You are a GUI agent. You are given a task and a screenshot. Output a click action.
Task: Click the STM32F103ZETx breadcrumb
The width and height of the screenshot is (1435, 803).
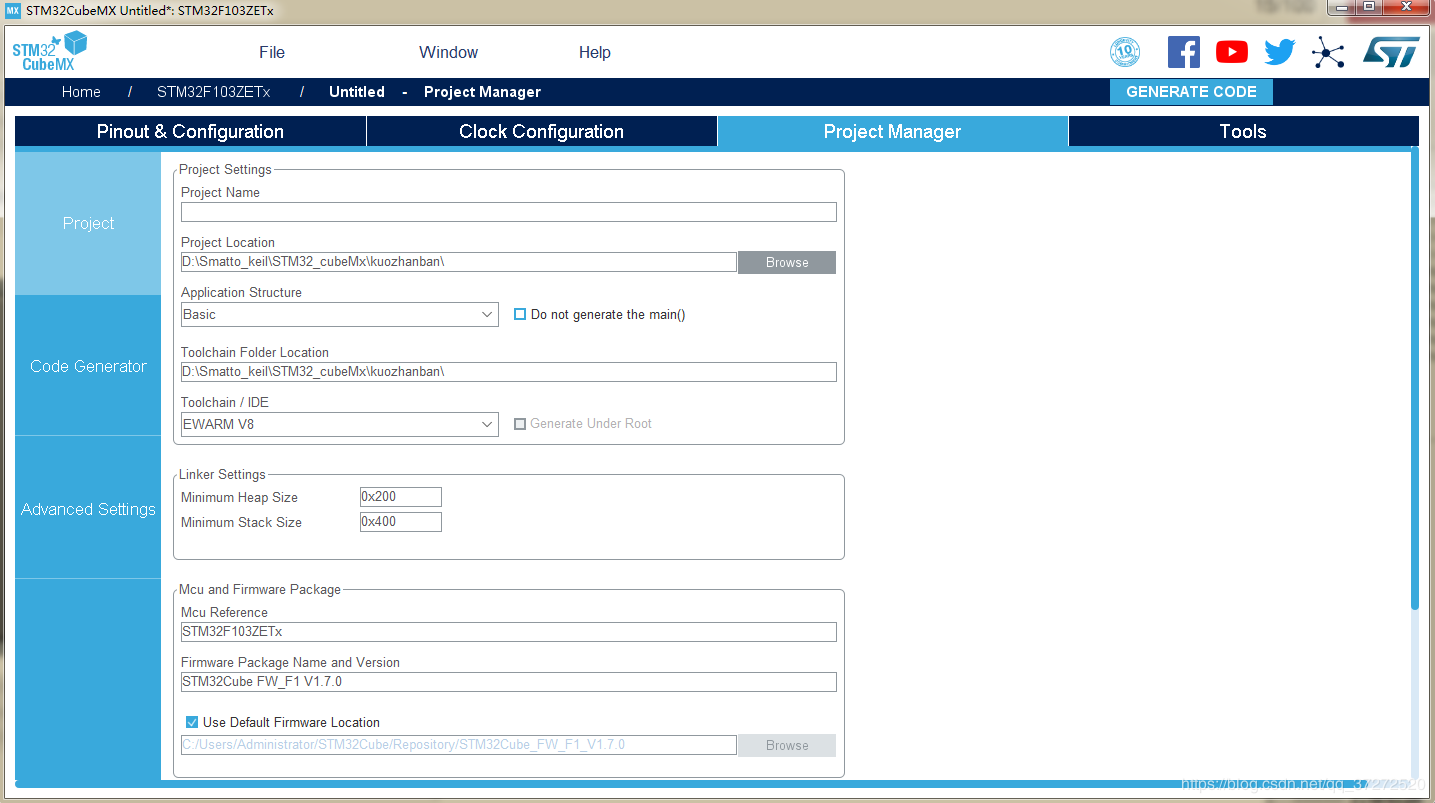[x=214, y=92]
